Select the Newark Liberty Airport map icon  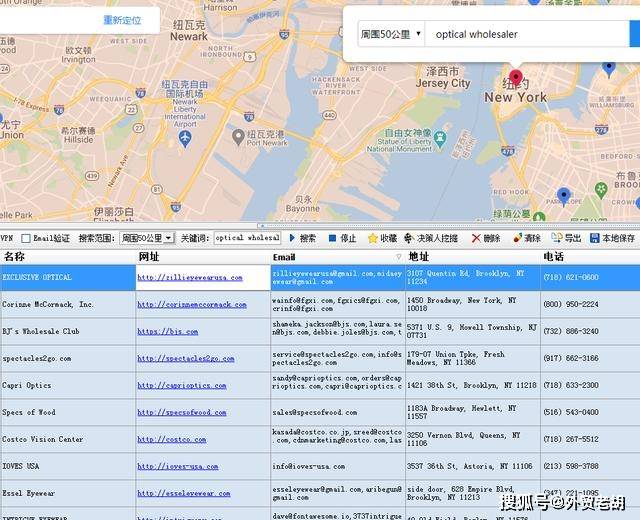click(x=185, y=139)
